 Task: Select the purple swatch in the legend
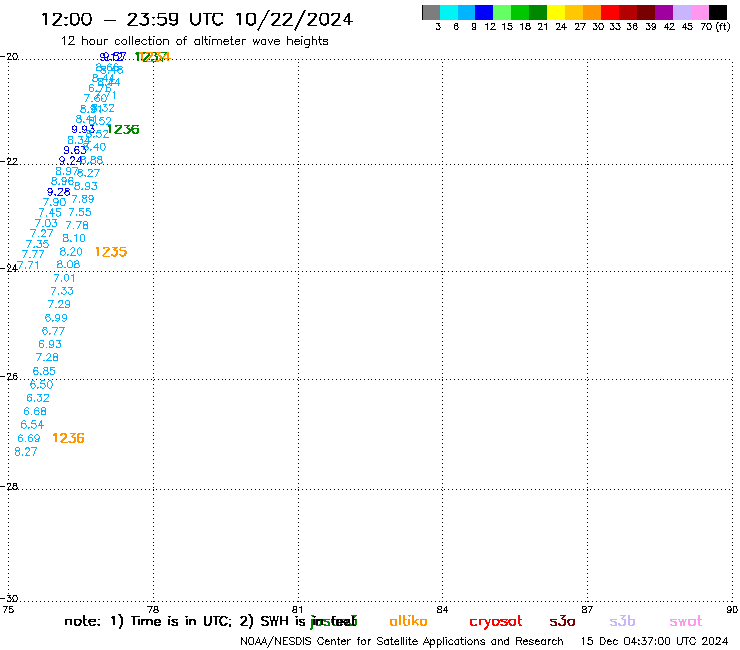tap(664, 12)
